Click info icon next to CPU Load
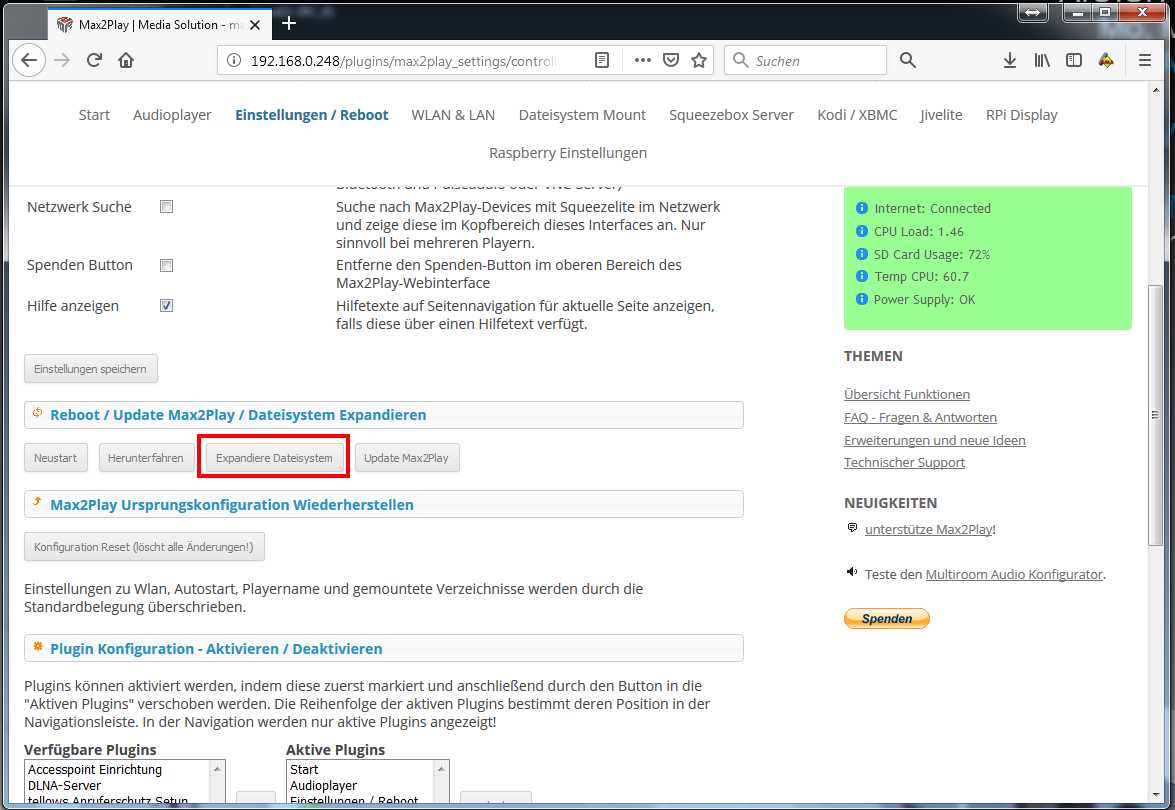 (x=862, y=231)
